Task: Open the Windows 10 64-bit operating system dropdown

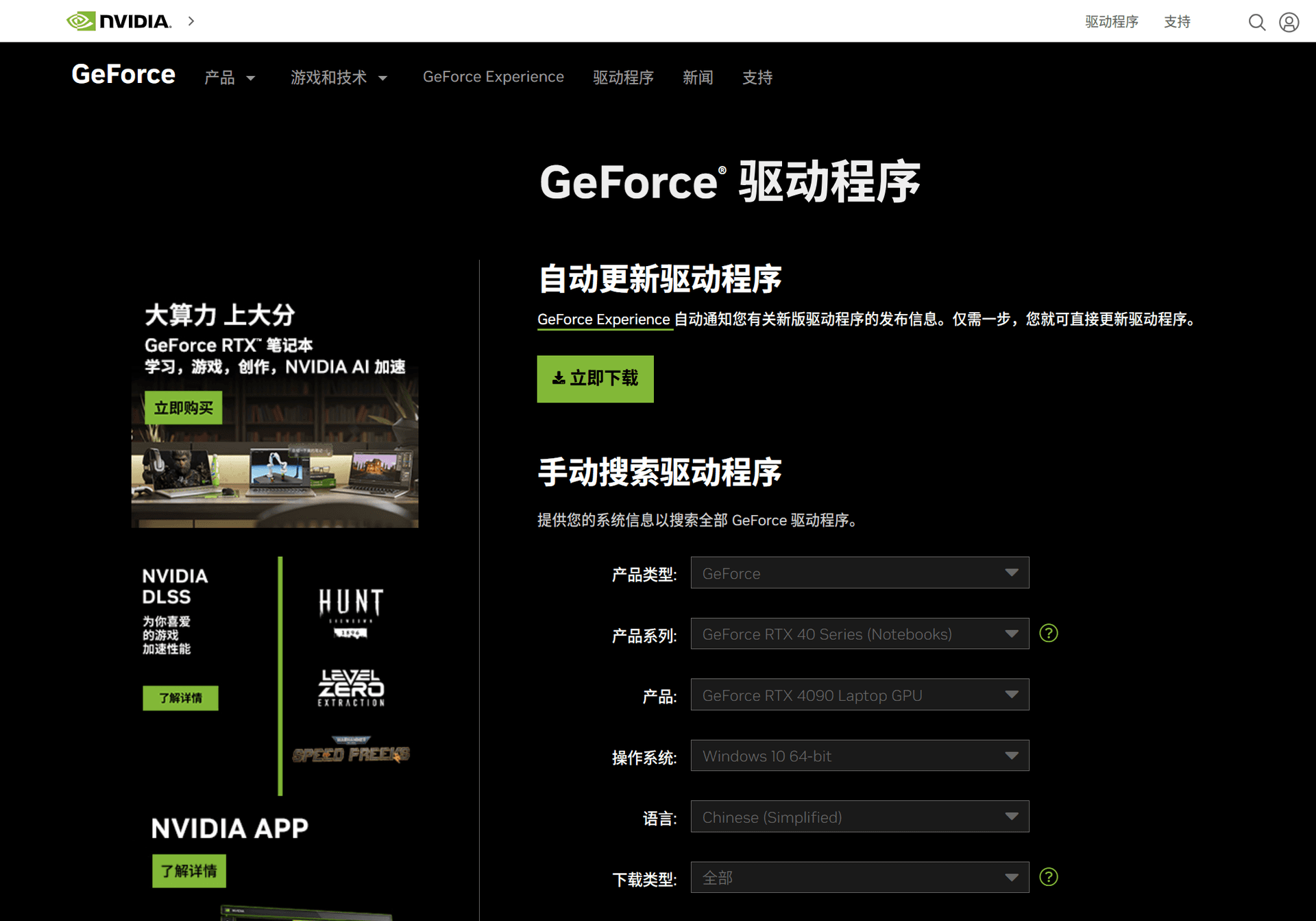Action: [859, 755]
